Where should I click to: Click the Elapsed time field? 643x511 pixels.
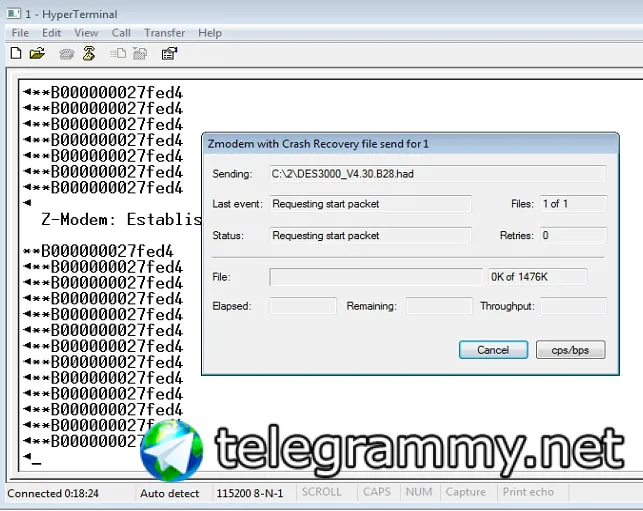click(x=303, y=306)
